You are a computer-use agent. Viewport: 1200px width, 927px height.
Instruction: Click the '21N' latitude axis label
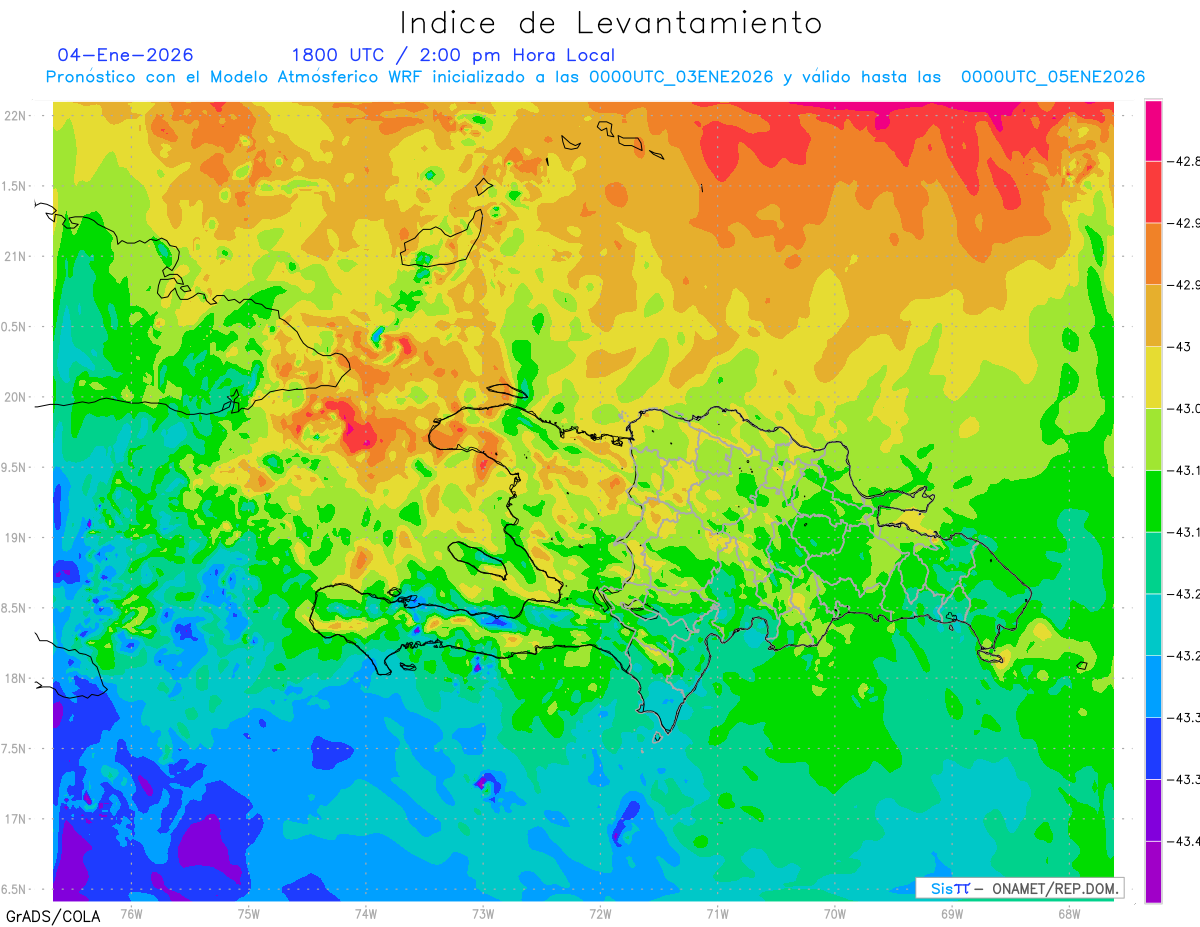[x=16, y=257]
